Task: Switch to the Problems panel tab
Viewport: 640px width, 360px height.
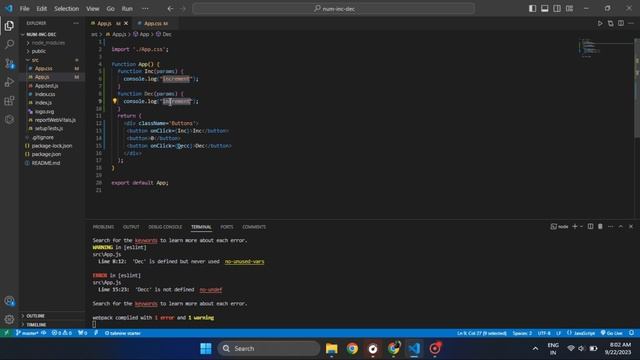Action: (103, 227)
